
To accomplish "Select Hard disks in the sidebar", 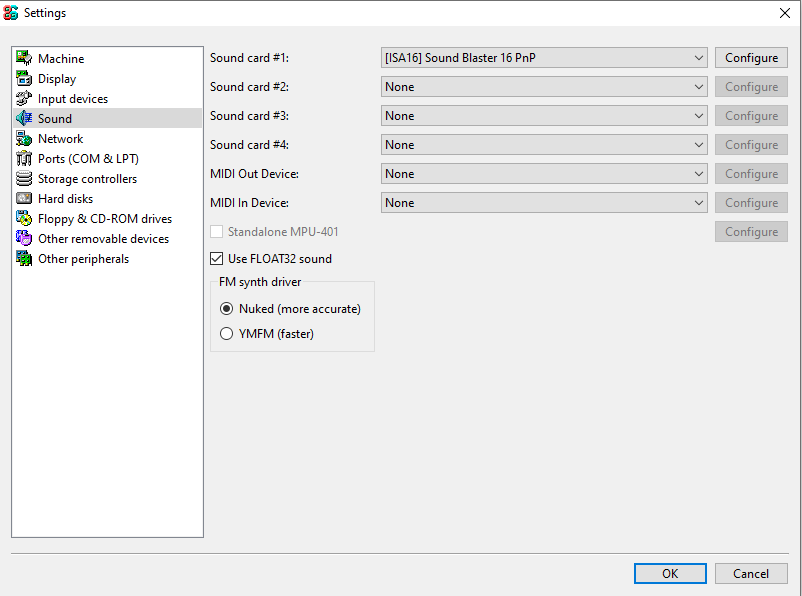I will click(x=65, y=198).
